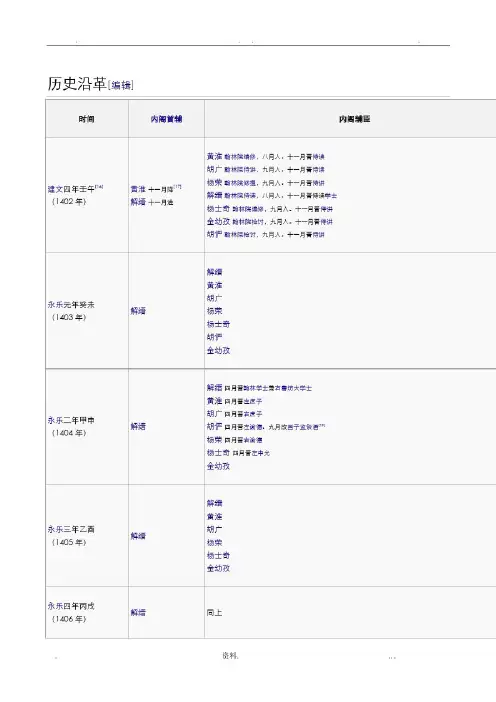
Task: Click 杨士奇 in the 建文四年 辅臣 list
Action: (218, 209)
